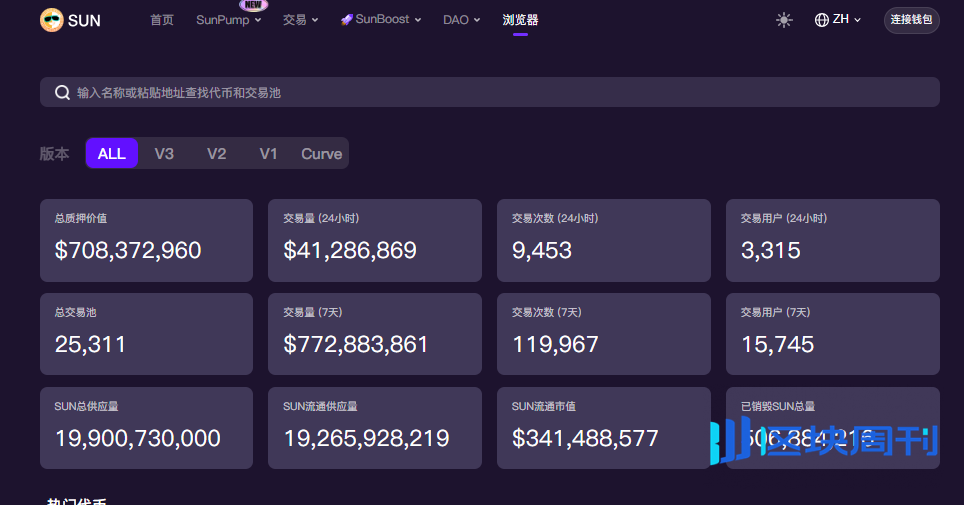Expand the SunBoost dropdown menu
964x505 pixels.
381,20
